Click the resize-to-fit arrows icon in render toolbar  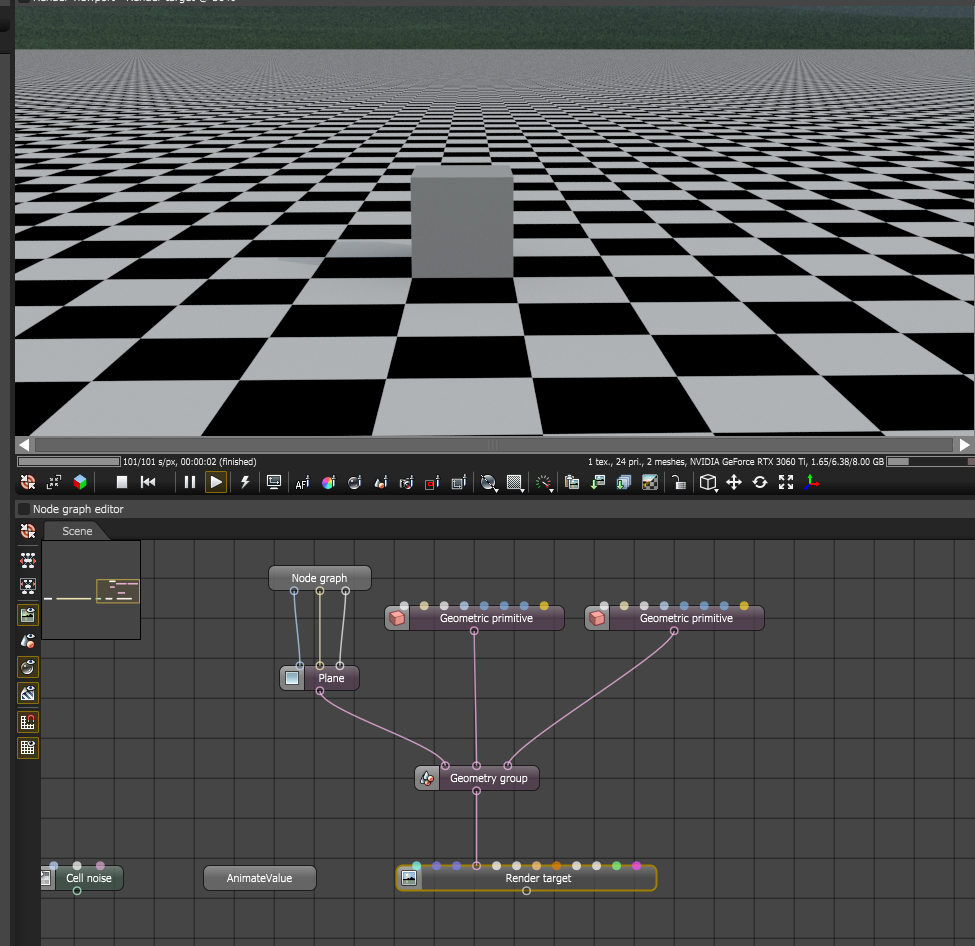point(54,482)
